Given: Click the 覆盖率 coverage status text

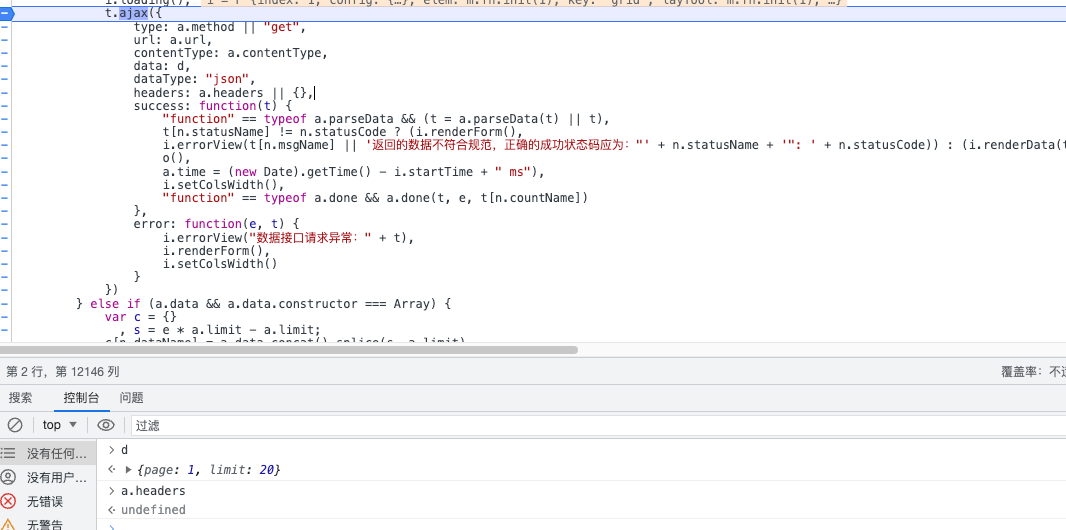Looking at the screenshot, I should (x=1032, y=371).
